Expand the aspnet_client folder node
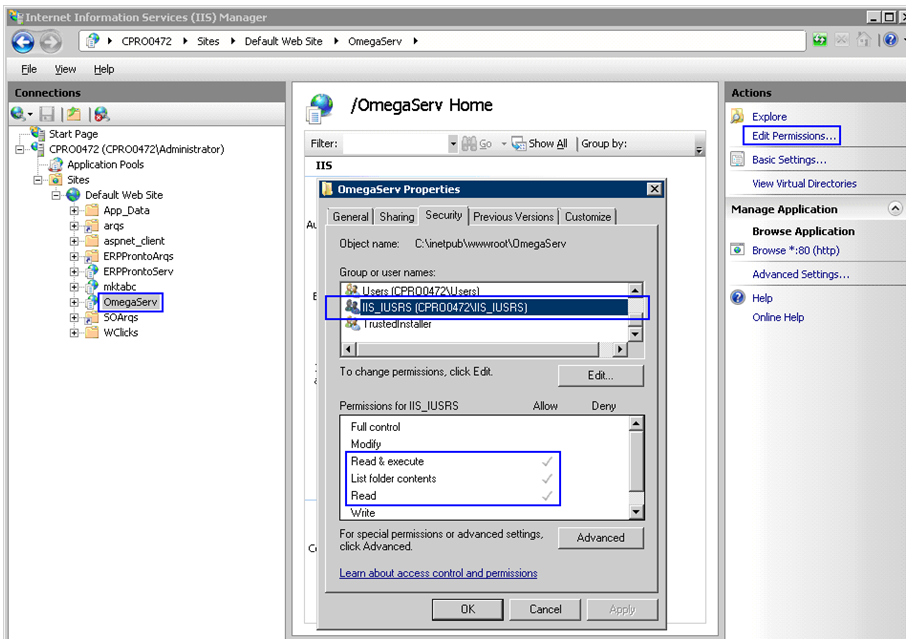Image resolution: width=908 pixels, height=643 pixels. click(x=74, y=241)
